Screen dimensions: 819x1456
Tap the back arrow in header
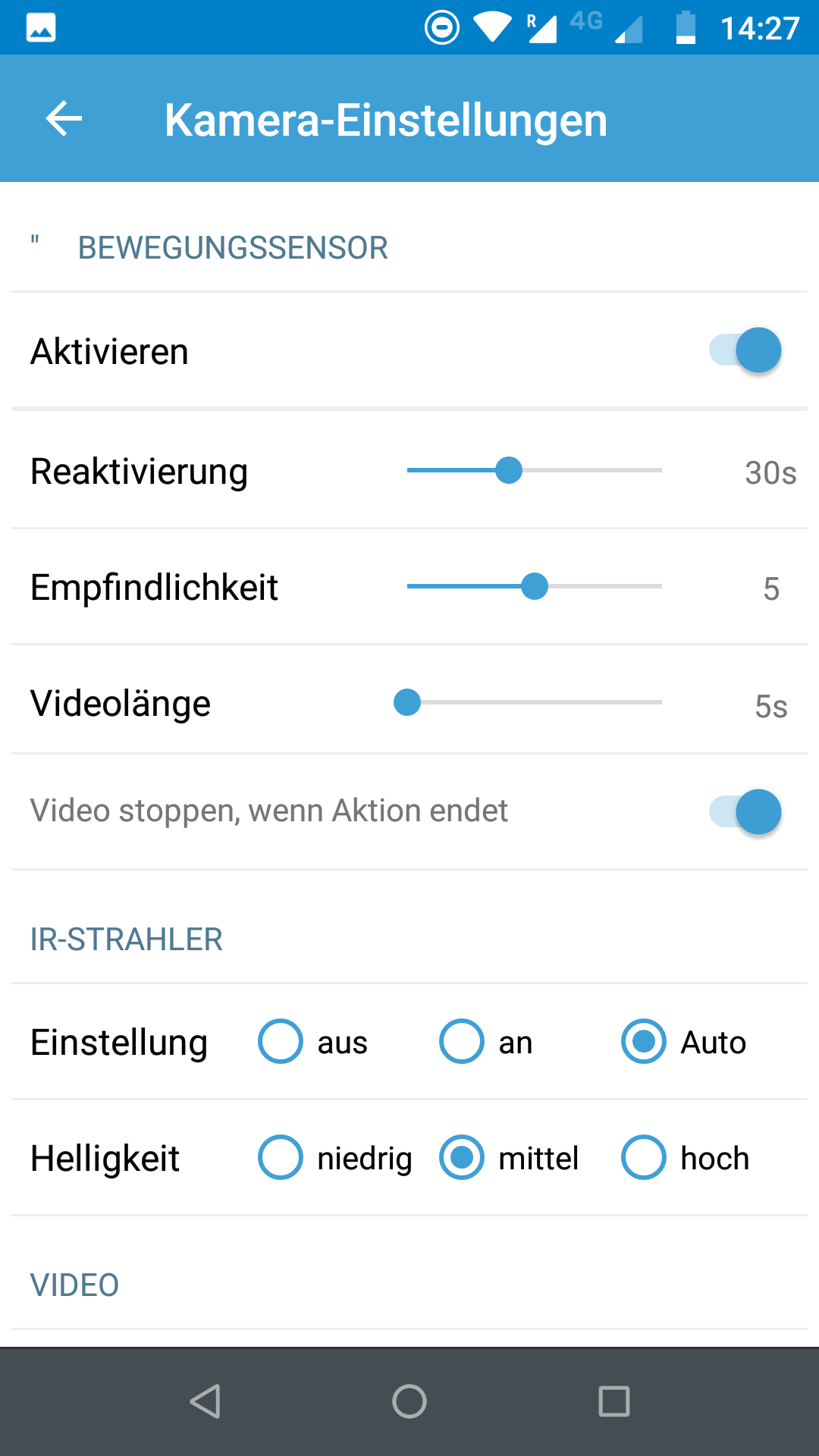click(64, 119)
